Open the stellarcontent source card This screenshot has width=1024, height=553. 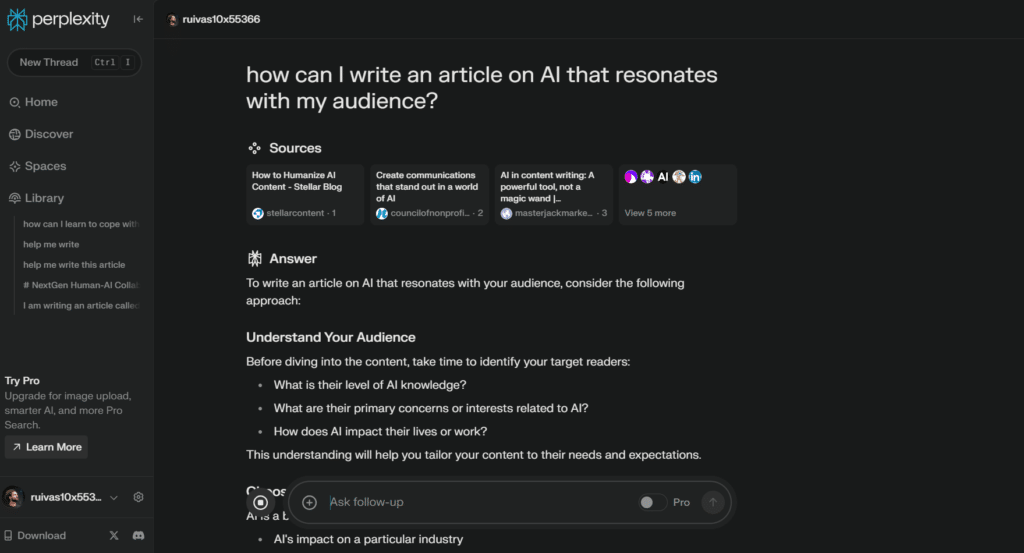tap(305, 195)
